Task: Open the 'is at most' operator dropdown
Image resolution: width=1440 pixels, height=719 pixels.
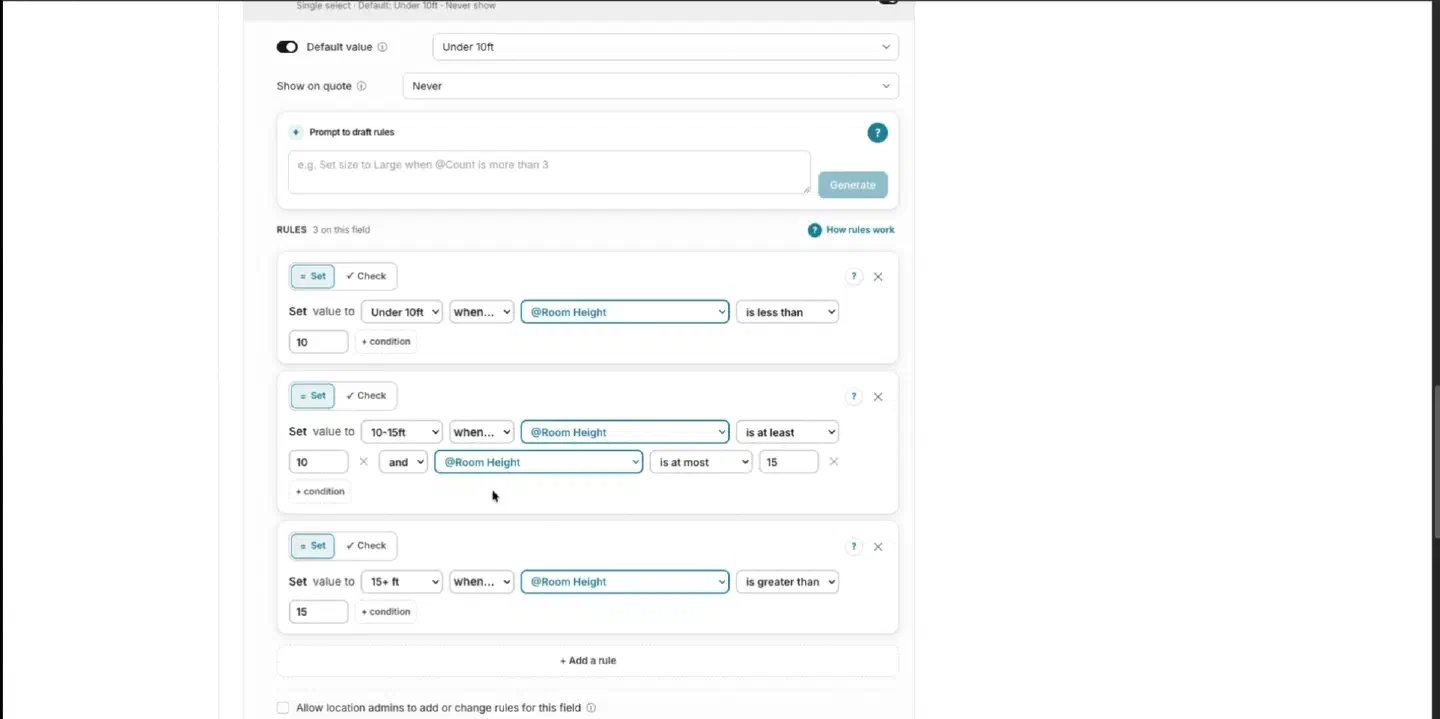Action: (701, 462)
